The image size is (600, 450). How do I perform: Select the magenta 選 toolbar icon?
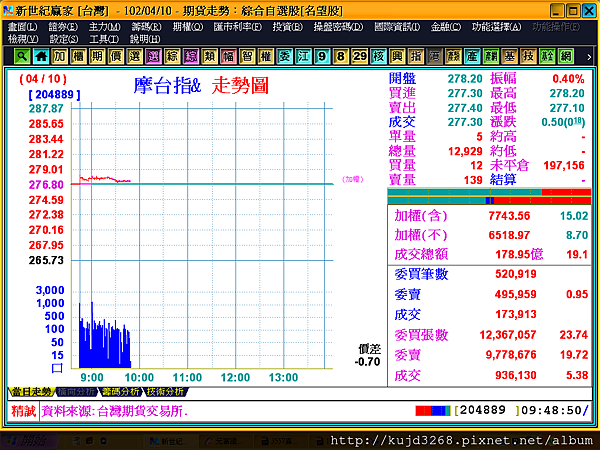[x=153, y=57]
